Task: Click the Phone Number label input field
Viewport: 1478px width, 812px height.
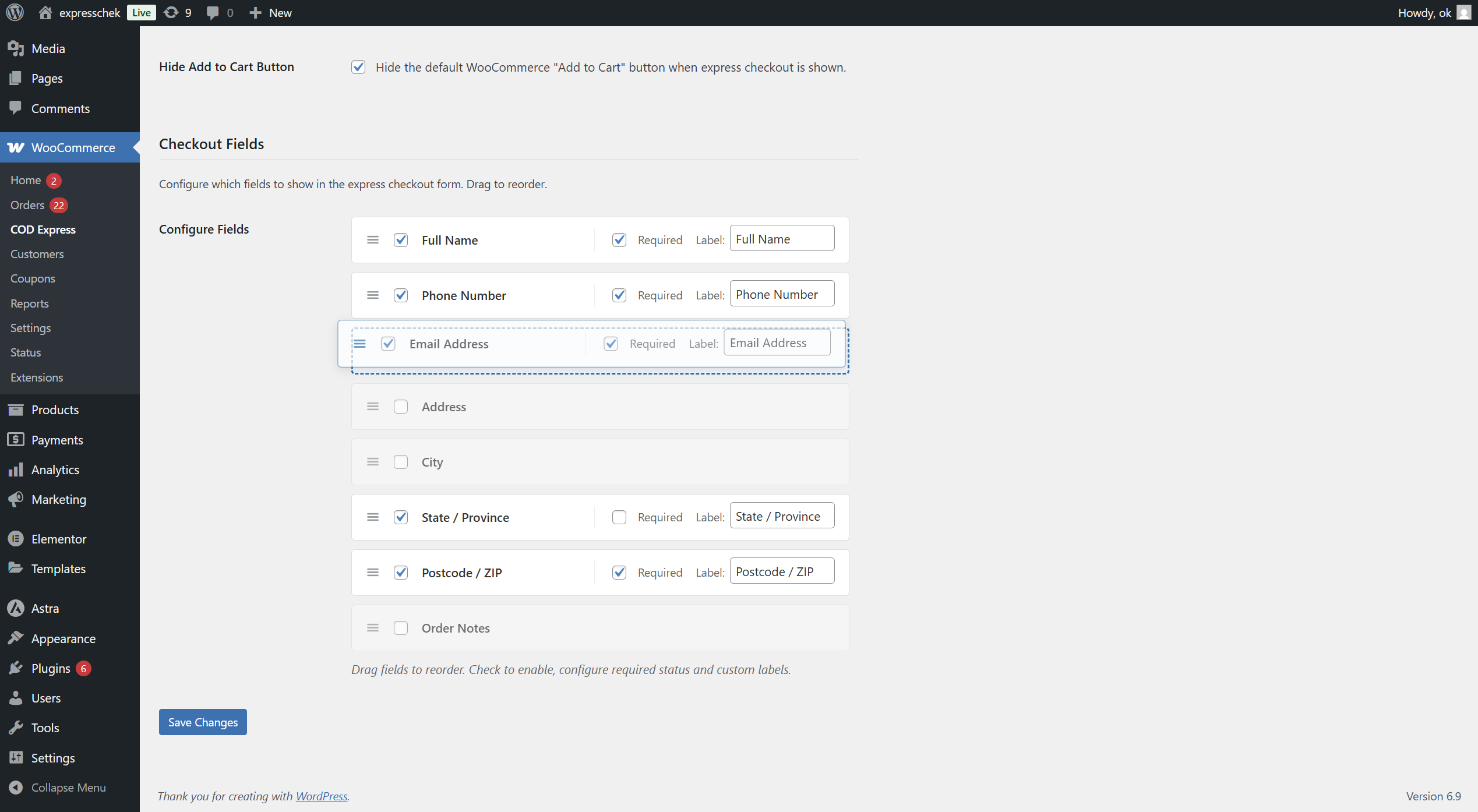Action: pyautogui.click(x=782, y=294)
